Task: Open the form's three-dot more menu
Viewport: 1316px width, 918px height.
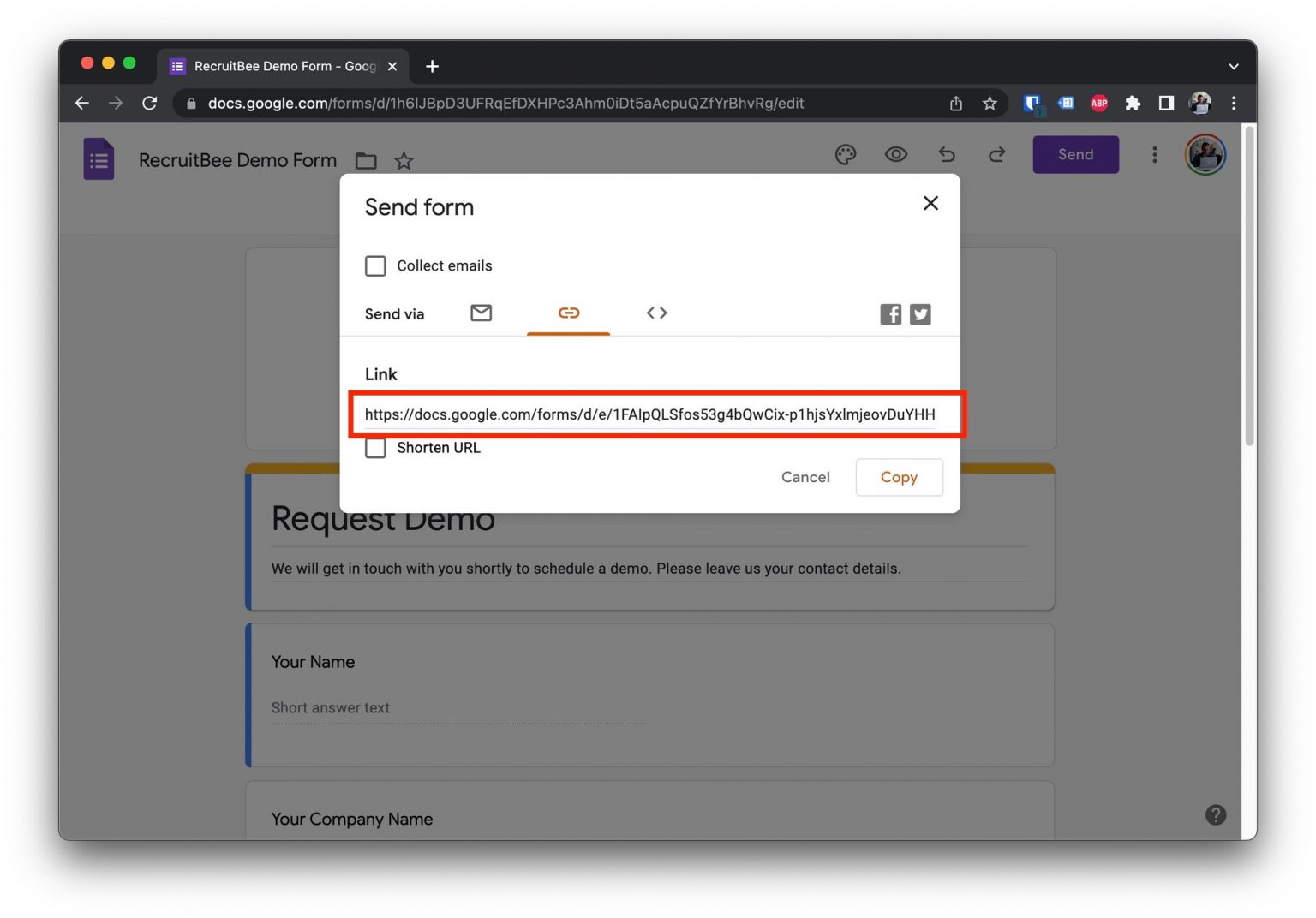Action: (1154, 155)
